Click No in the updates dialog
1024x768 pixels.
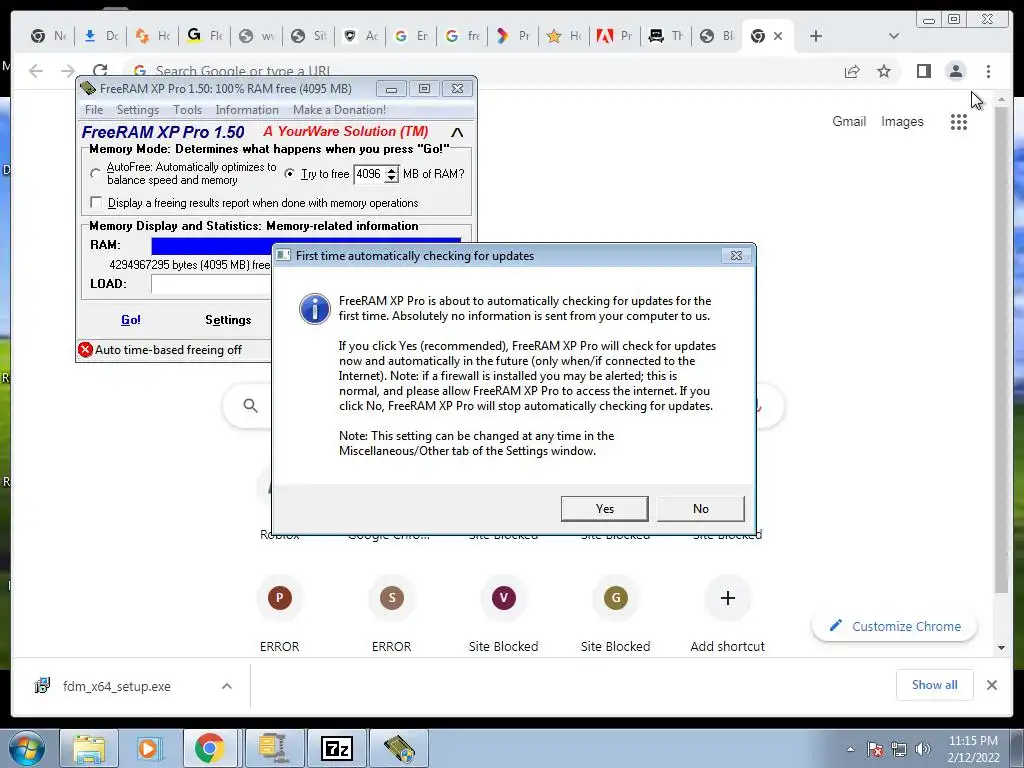pyautogui.click(x=700, y=508)
